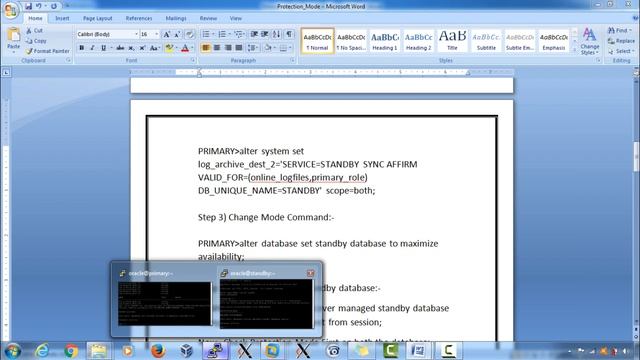This screenshot has width=640, height=360.
Task: Apply the Title style
Action: [x=452, y=41]
